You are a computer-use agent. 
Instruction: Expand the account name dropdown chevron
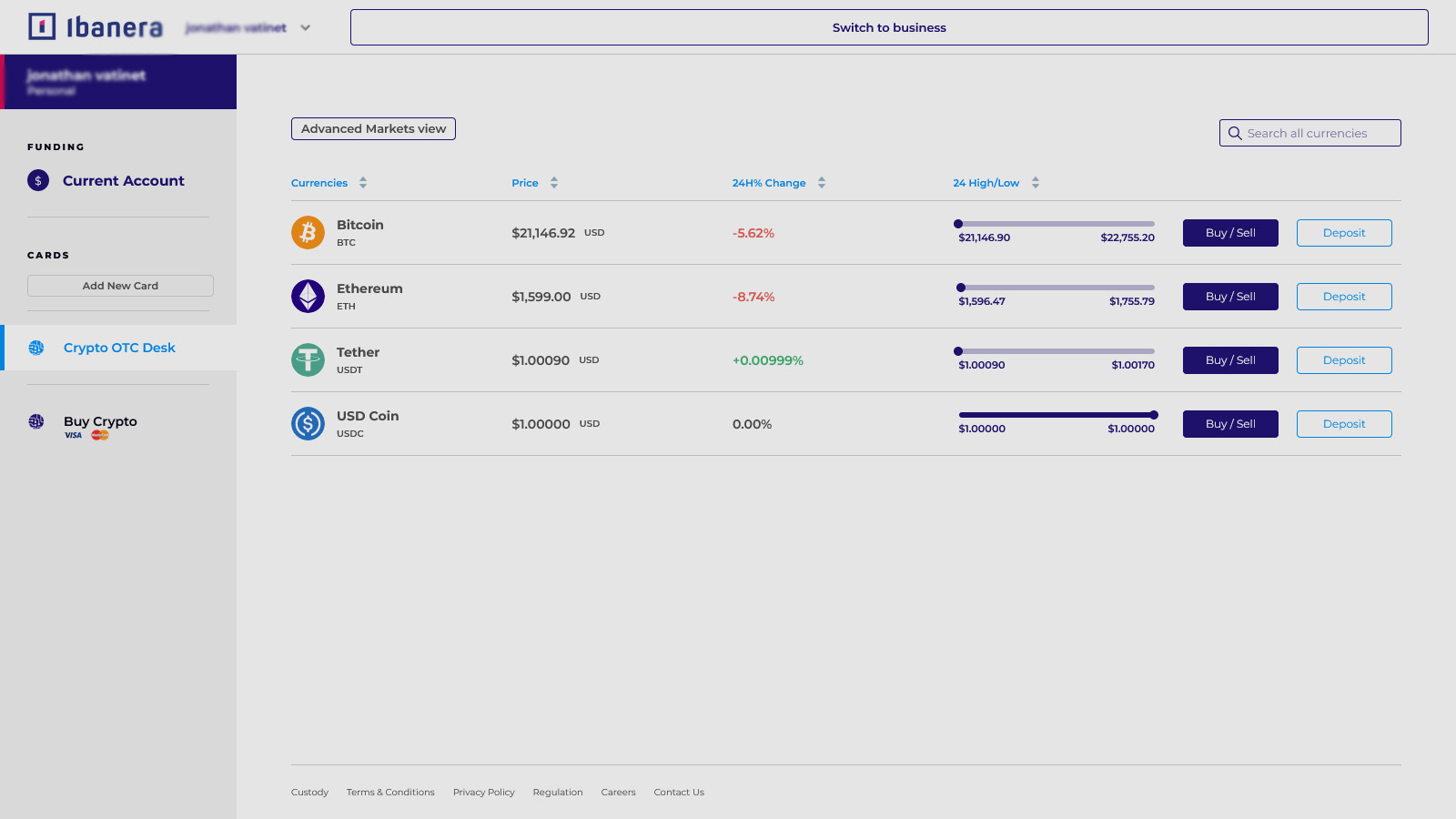pyautogui.click(x=306, y=28)
